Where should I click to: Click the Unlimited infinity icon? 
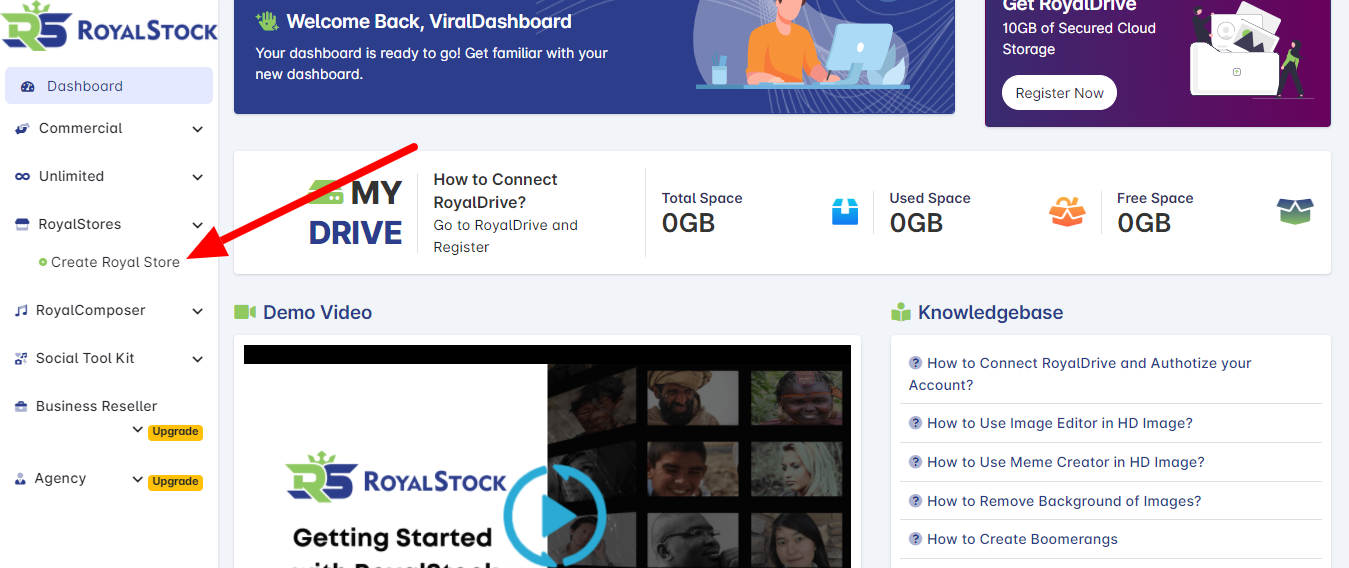point(22,177)
